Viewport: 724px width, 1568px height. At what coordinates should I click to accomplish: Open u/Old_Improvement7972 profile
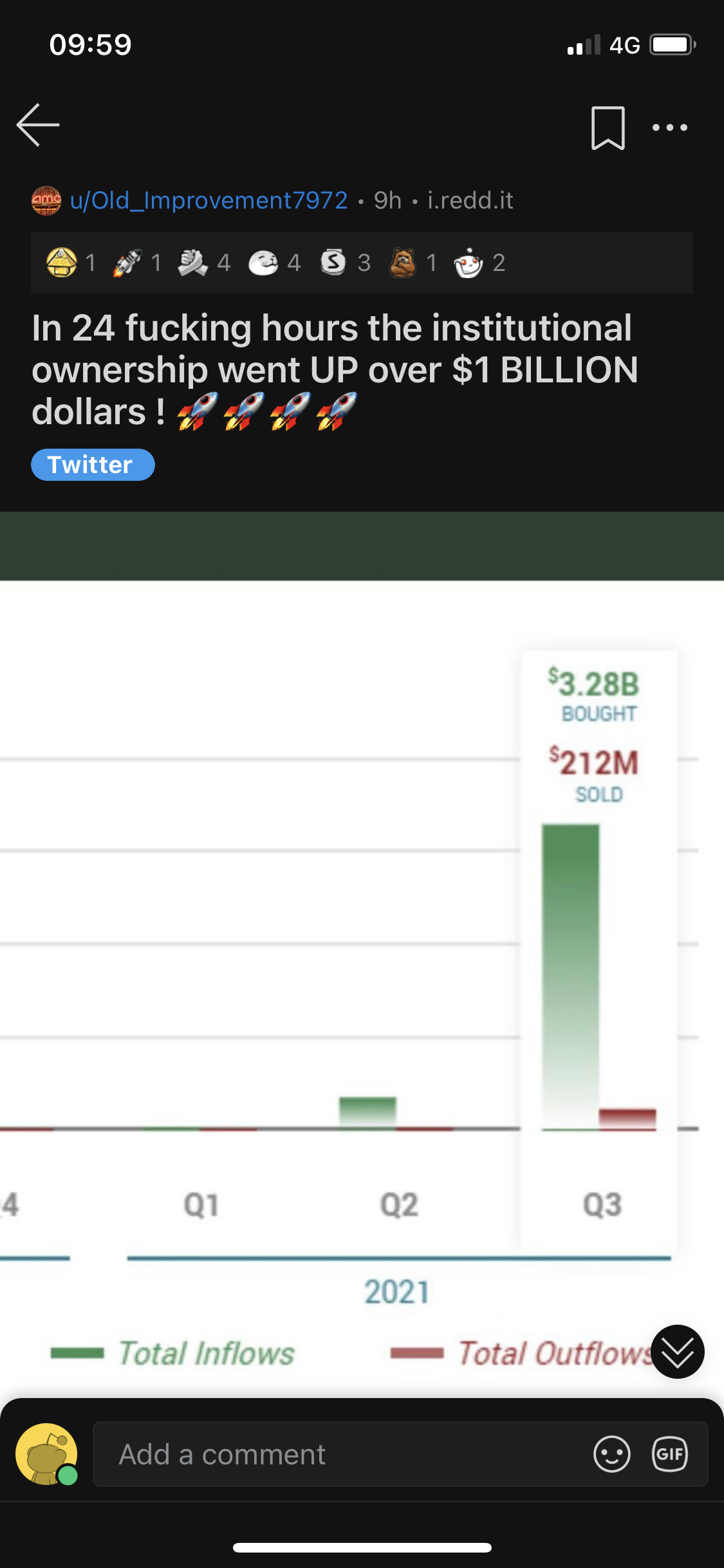(209, 200)
